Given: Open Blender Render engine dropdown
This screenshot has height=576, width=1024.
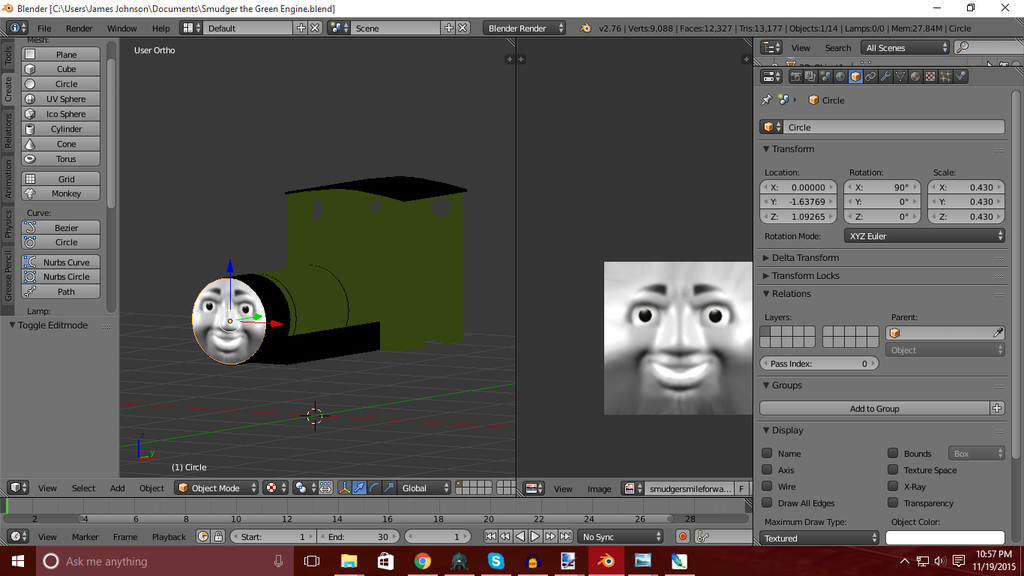Looking at the screenshot, I should [524, 28].
